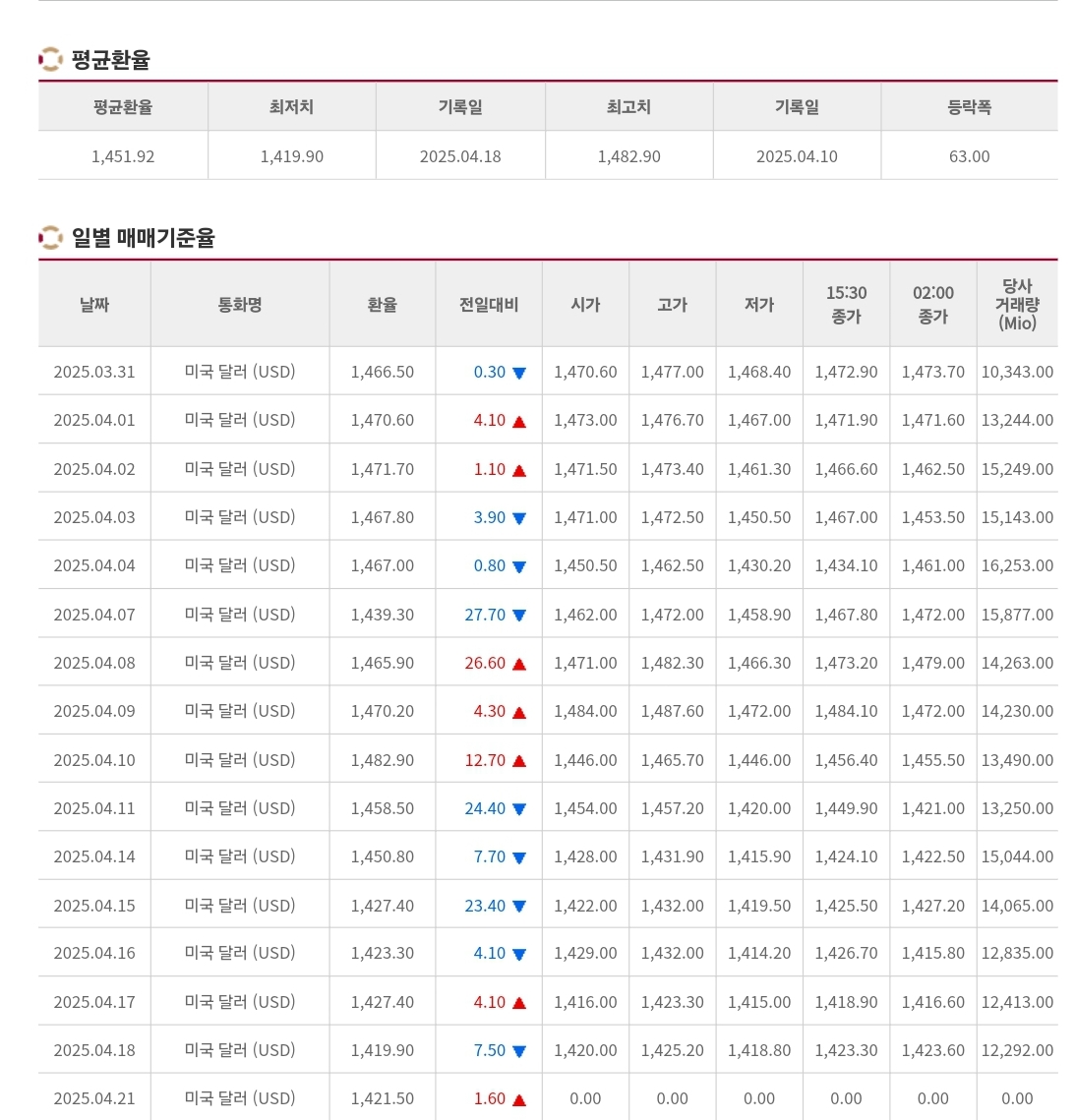The image size is (1075, 1120).
Task: Select the rate 1,466.50 cell
Action: pyautogui.click(x=383, y=372)
